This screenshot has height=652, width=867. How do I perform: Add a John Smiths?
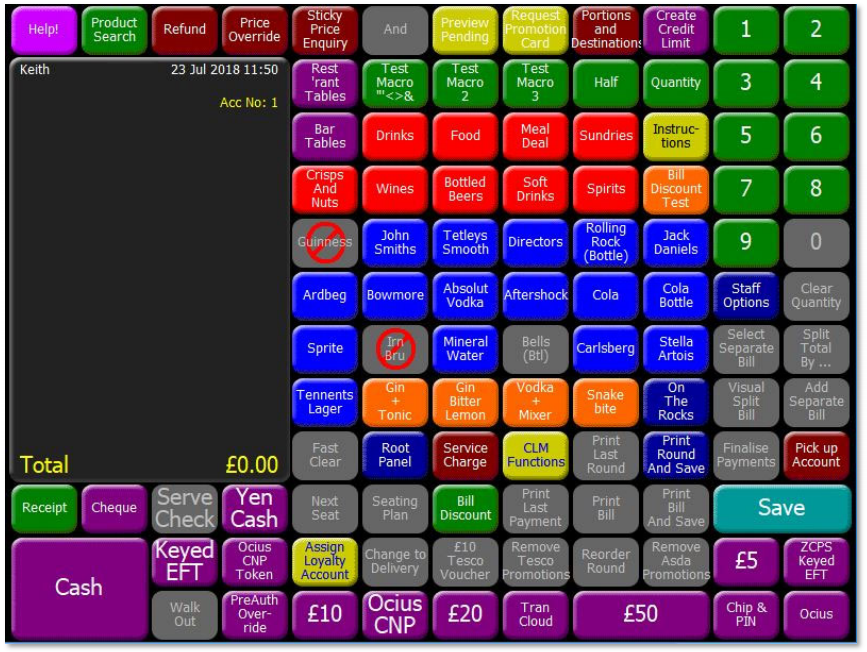pyautogui.click(x=395, y=242)
